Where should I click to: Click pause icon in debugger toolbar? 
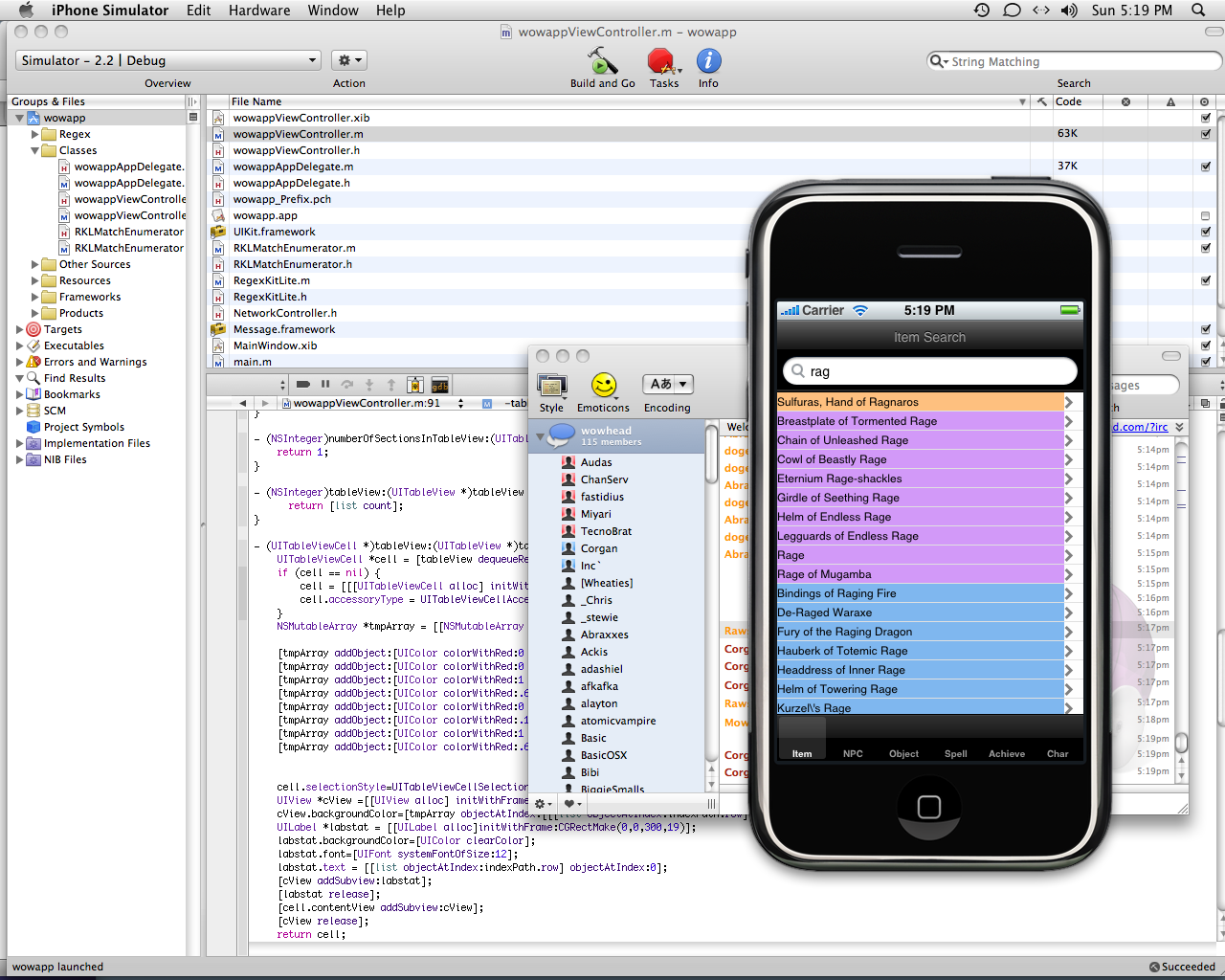(325, 384)
